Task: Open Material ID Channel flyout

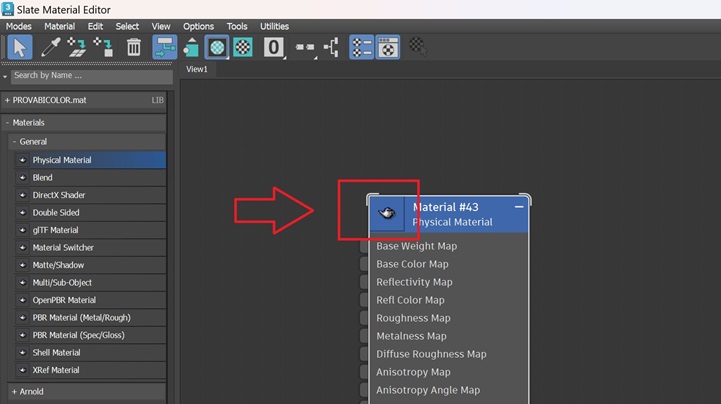Action: pos(274,47)
